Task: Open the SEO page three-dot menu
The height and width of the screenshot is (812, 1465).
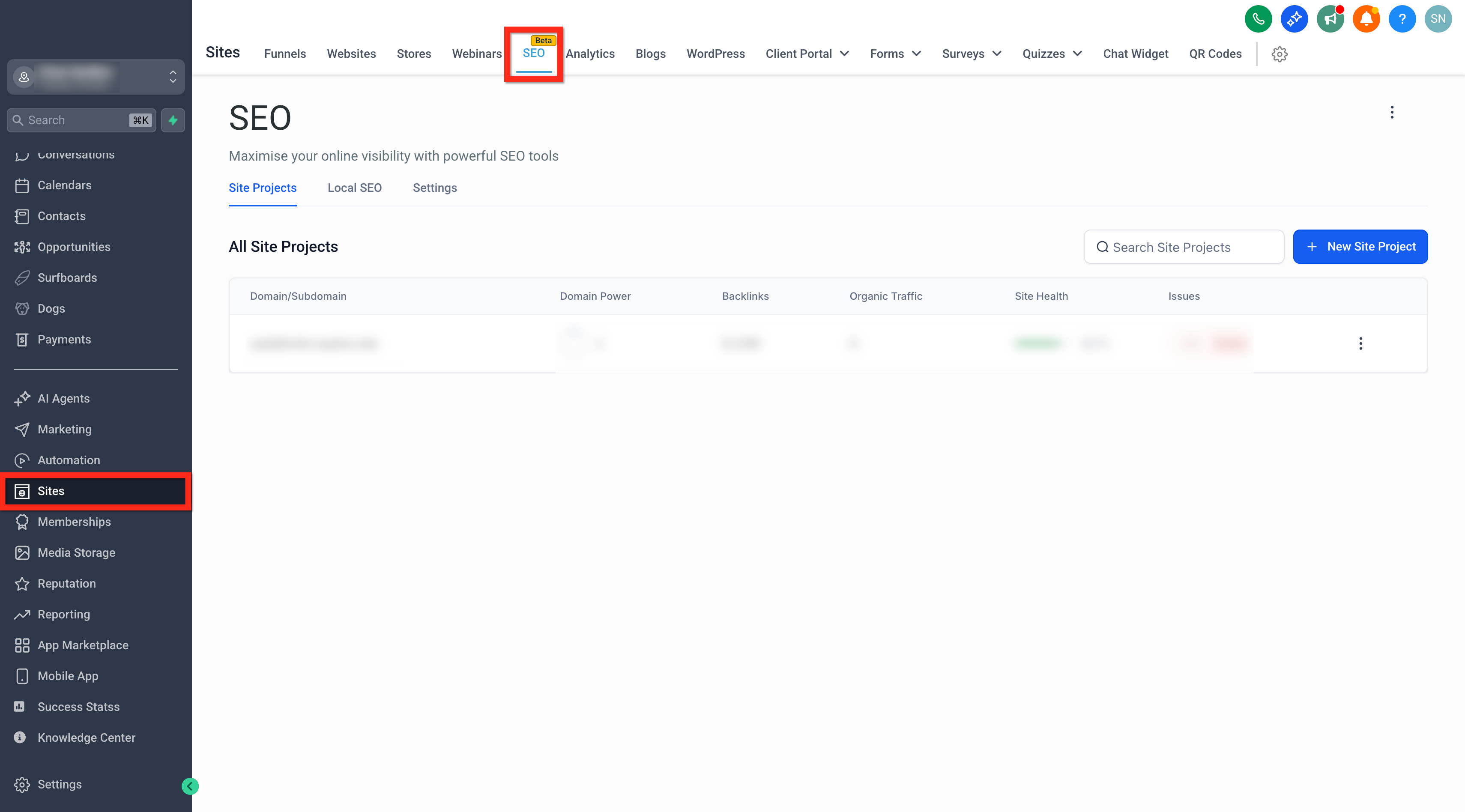Action: 1392,112
